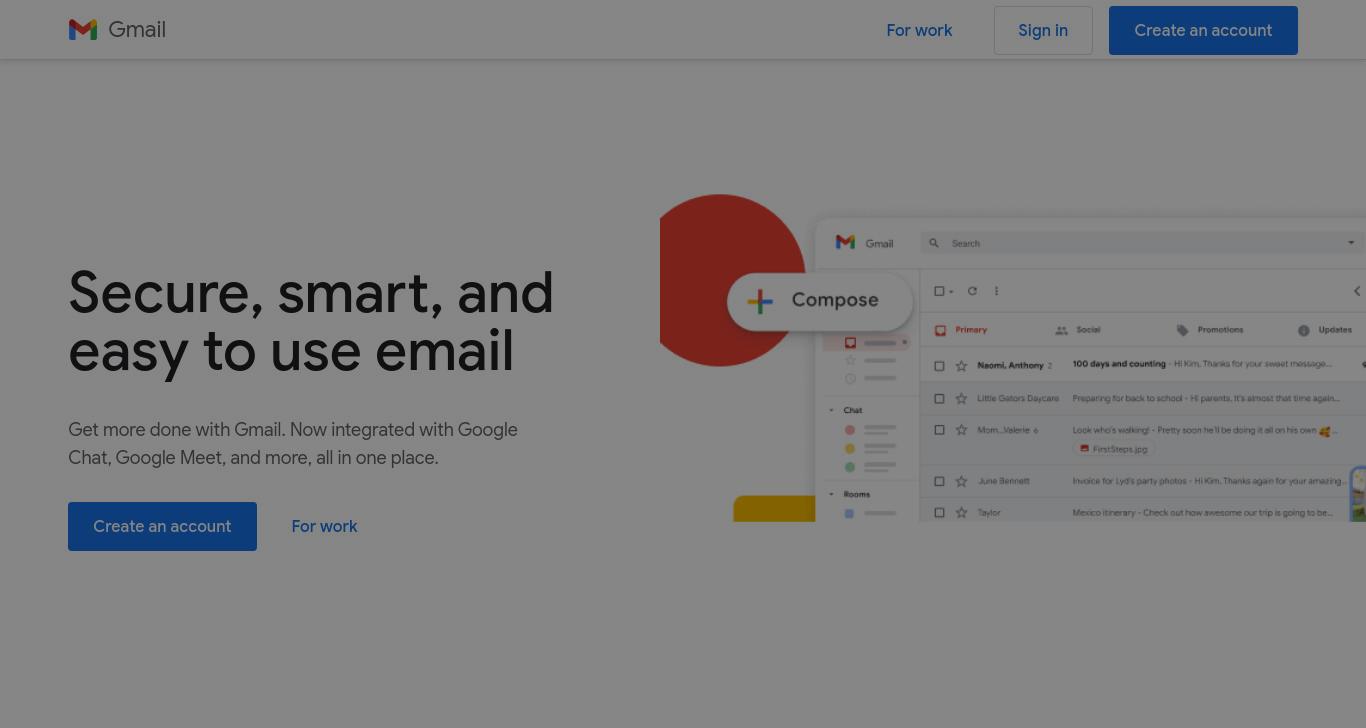The image size is (1366, 728).
Task: Open the For work link beside the blue hero button
Action: pos(324,526)
